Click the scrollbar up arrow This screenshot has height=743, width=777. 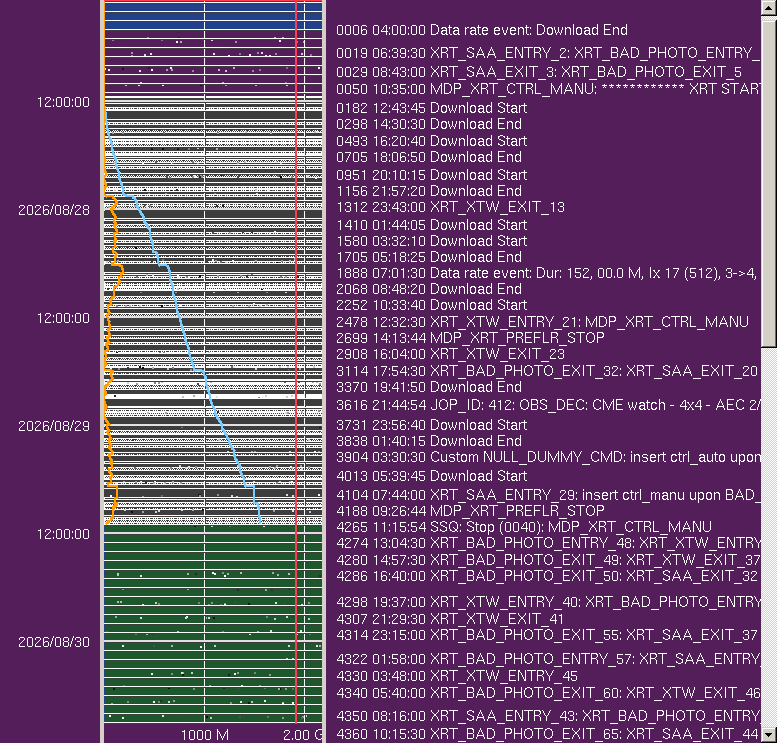point(769,8)
